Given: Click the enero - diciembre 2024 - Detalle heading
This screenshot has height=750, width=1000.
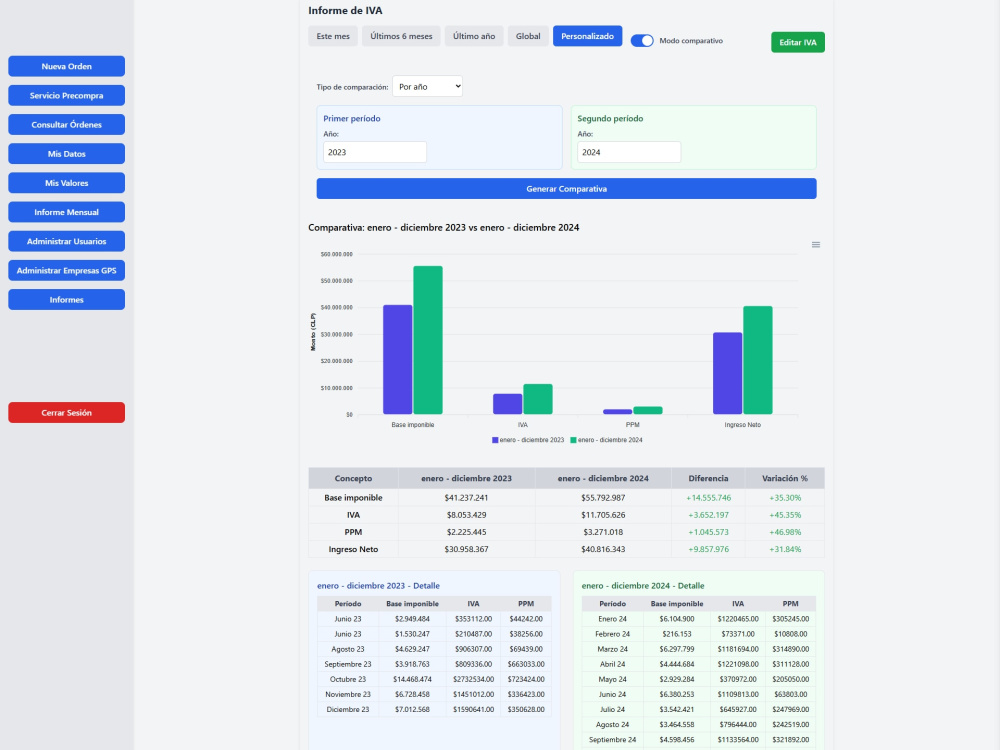Looking at the screenshot, I should [643, 586].
